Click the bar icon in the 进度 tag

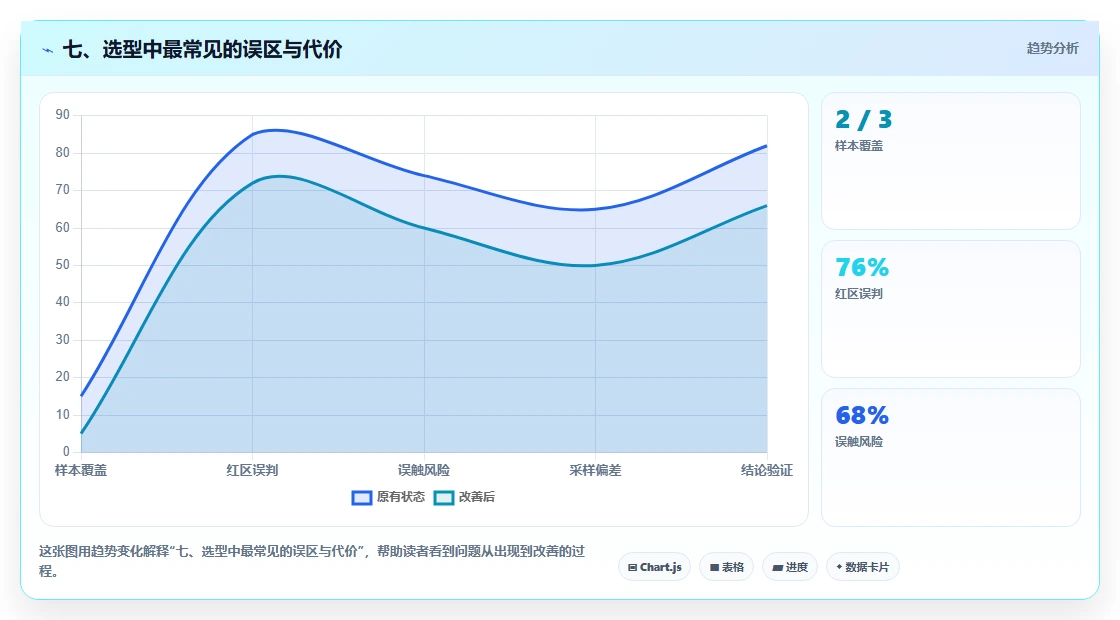pos(777,569)
